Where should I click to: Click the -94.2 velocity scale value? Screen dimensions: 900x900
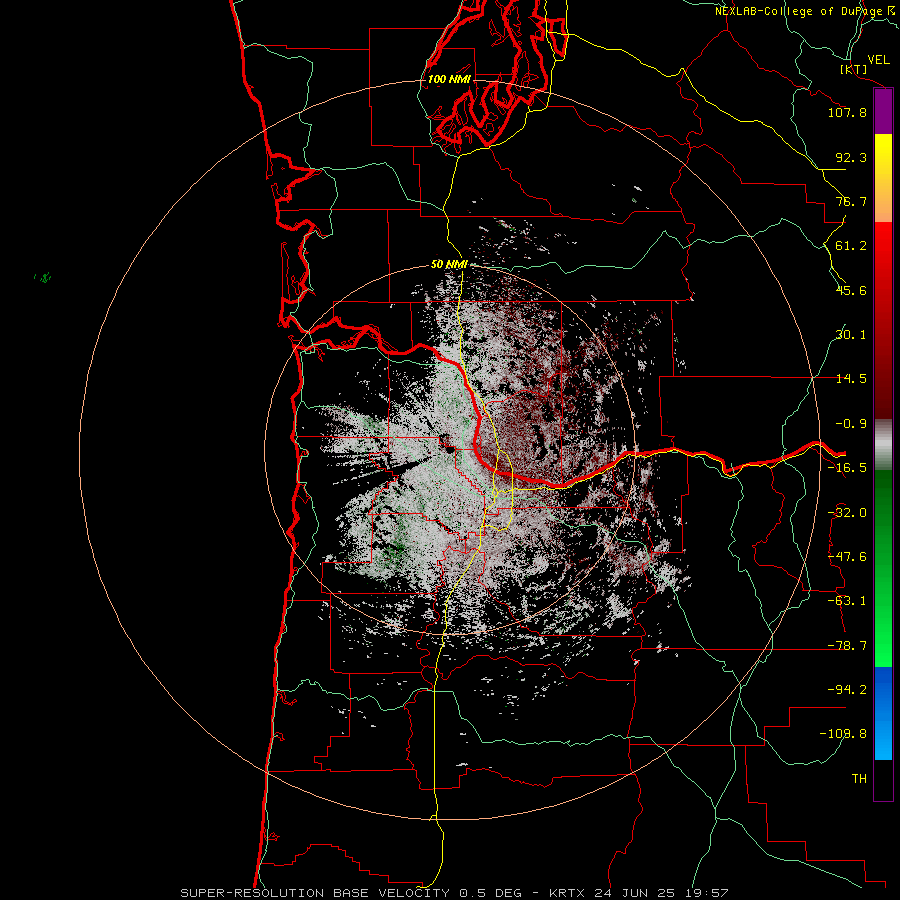pyautogui.click(x=847, y=690)
